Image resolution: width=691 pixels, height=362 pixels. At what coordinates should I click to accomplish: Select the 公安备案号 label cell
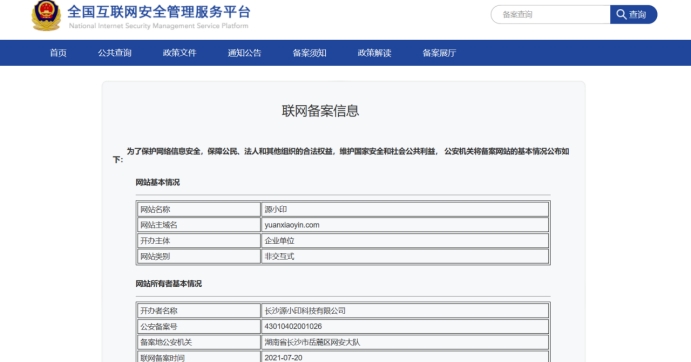199,326
